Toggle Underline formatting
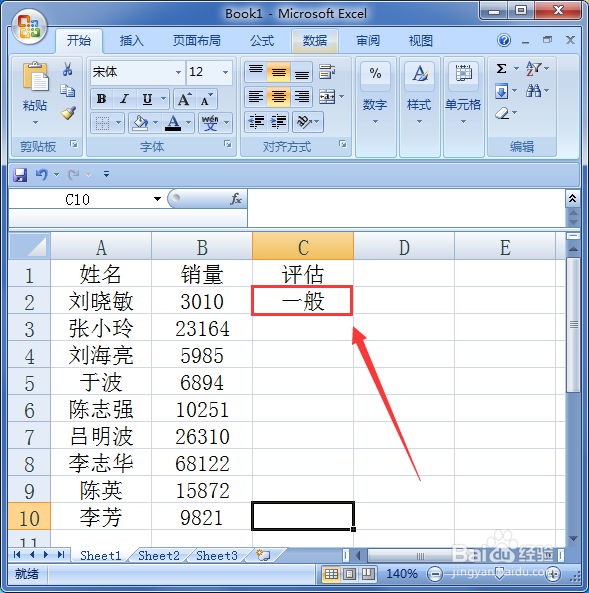The image size is (589, 593). (x=147, y=99)
